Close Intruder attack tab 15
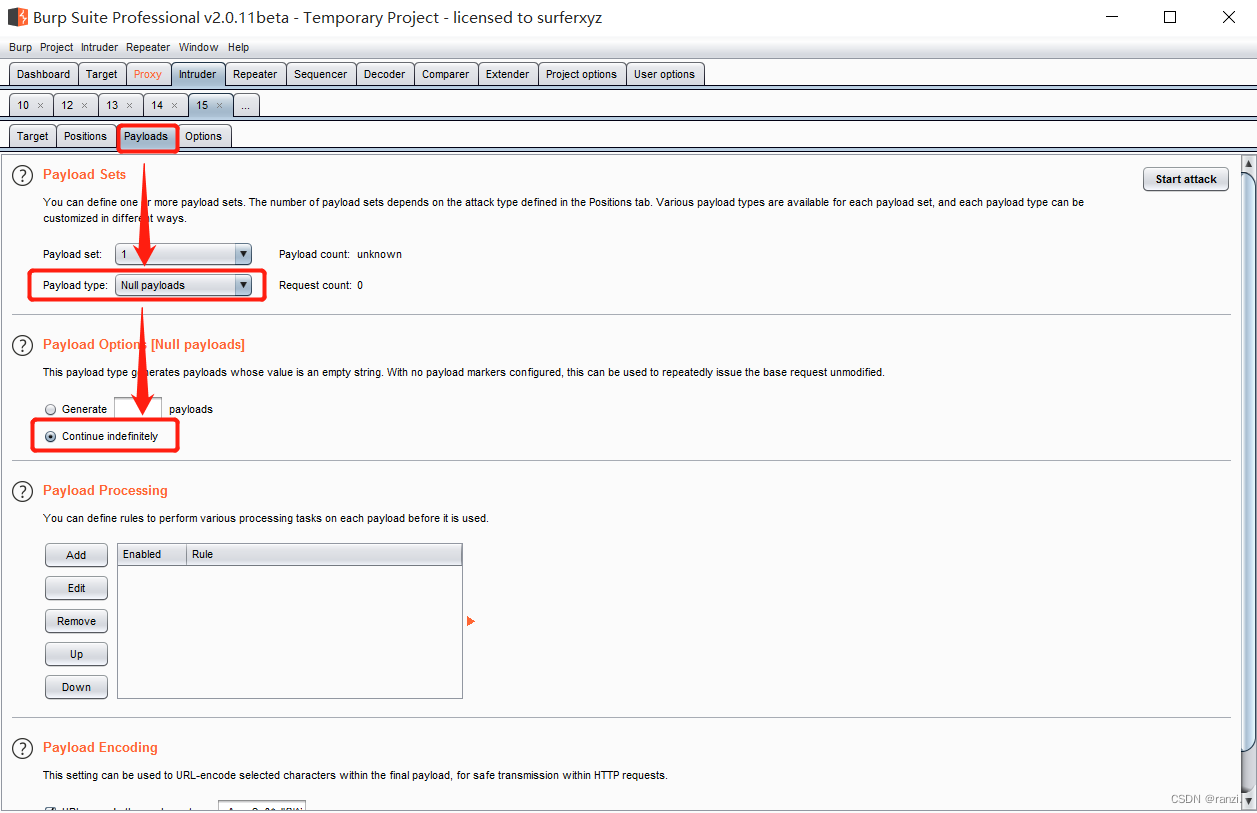The height and width of the screenshot is (813, 1257). coord(219,105)
